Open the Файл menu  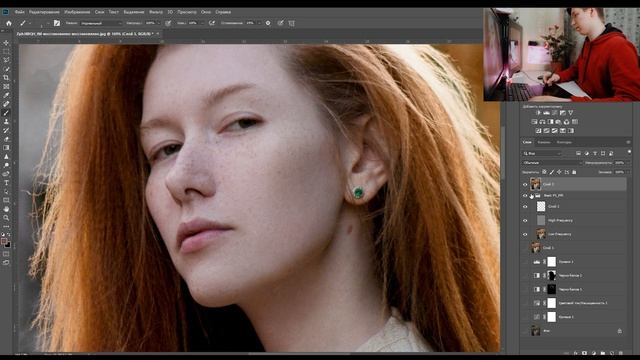[20, 12]
